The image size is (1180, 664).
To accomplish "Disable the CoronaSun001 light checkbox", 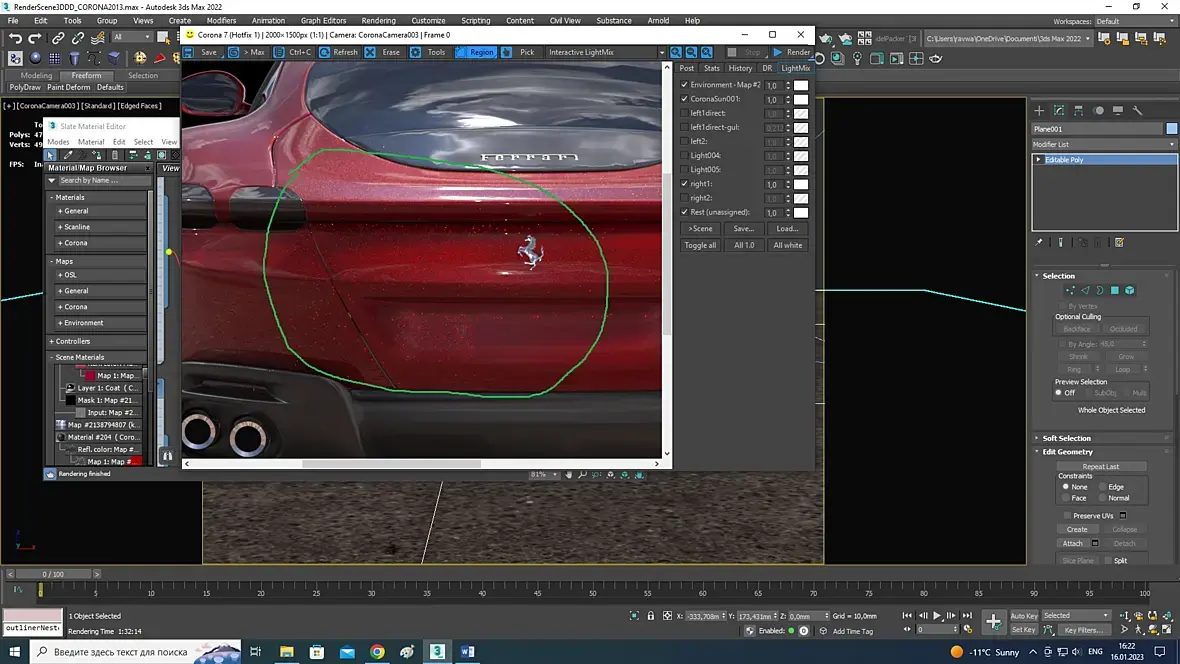I will click(685, 99).
